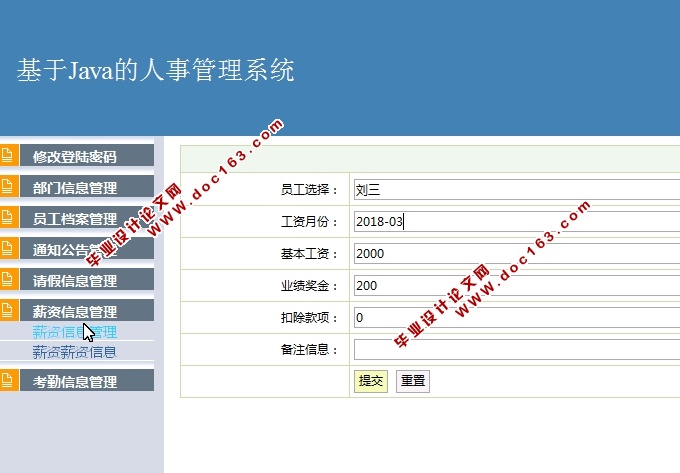
Task: Click the icon beside 修改登陆密码
Action: pos(8,155)
